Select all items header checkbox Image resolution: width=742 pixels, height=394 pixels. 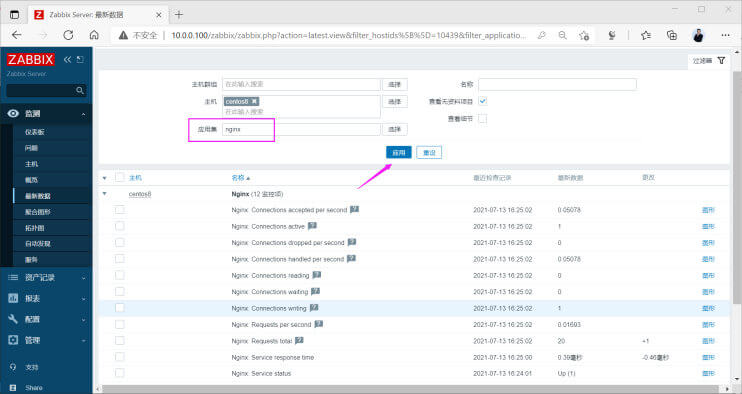point(120,177)
